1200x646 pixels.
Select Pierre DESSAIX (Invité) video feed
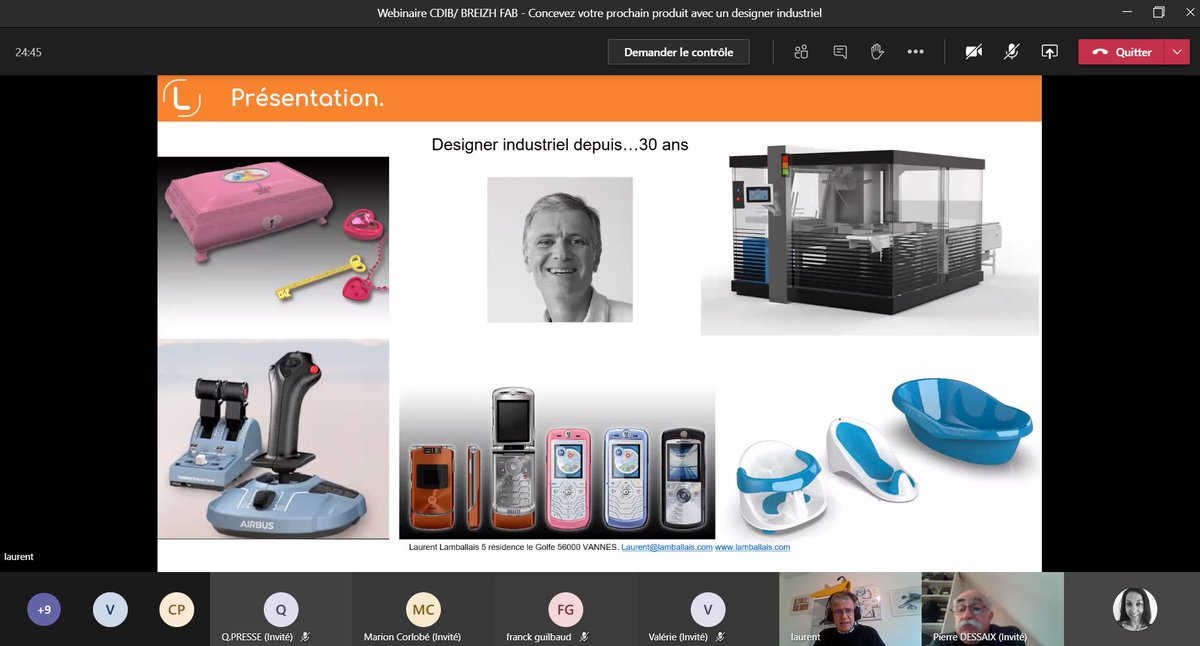point(992,609)
